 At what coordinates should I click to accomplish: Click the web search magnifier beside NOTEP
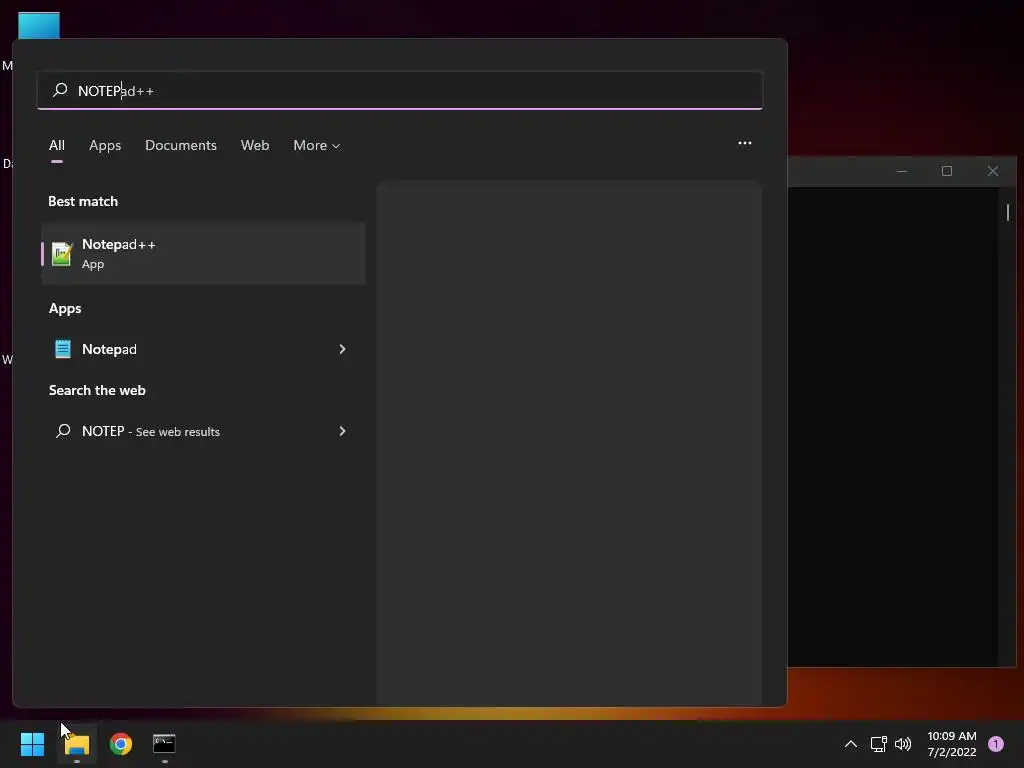coord(63,431)
